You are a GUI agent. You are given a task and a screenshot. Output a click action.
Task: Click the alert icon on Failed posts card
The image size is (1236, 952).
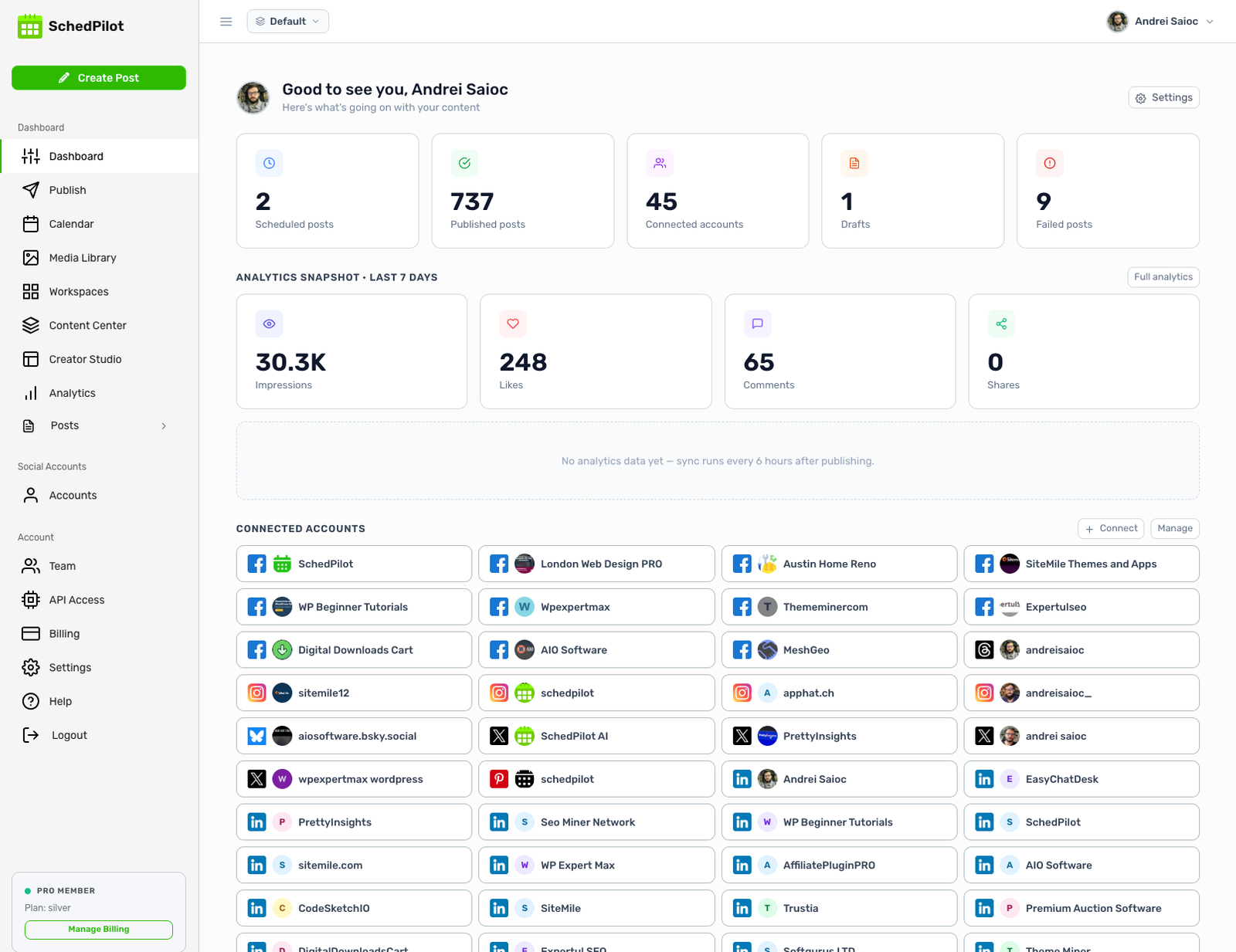click(1050, 163)
